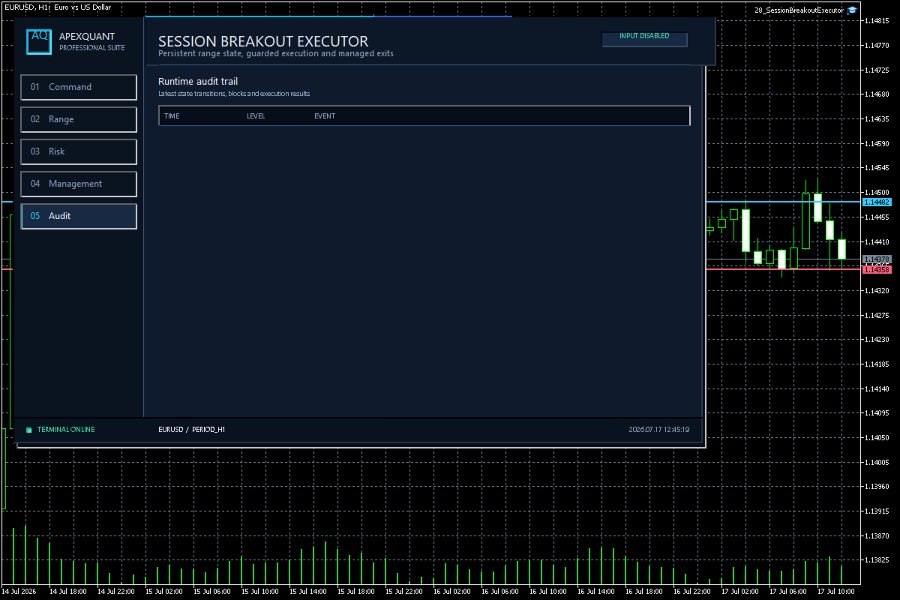Viewport: 900px width, 600px height.
Task: Click the APEXQUANT brand name
Action: [x=87, y=37]
